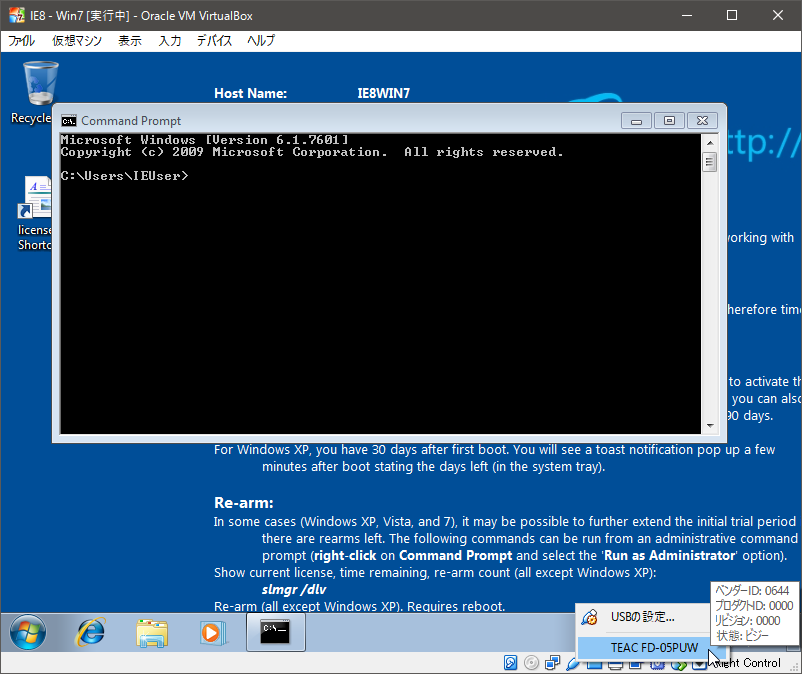Open Command Prompt window system menu icon
This screenshot has height=674, width=802.
click(x=69, y=121)
